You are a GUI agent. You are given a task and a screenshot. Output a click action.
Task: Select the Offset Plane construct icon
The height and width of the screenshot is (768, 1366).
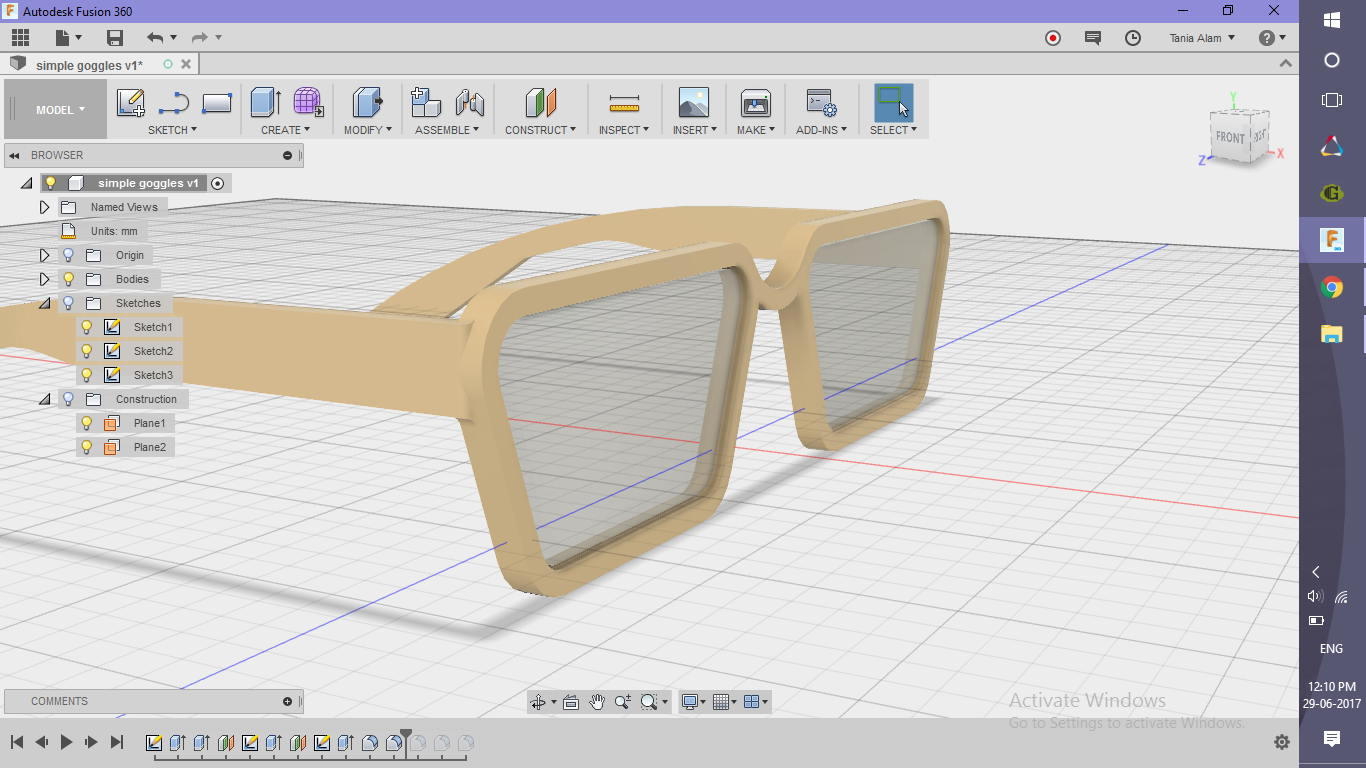[540, 102]
